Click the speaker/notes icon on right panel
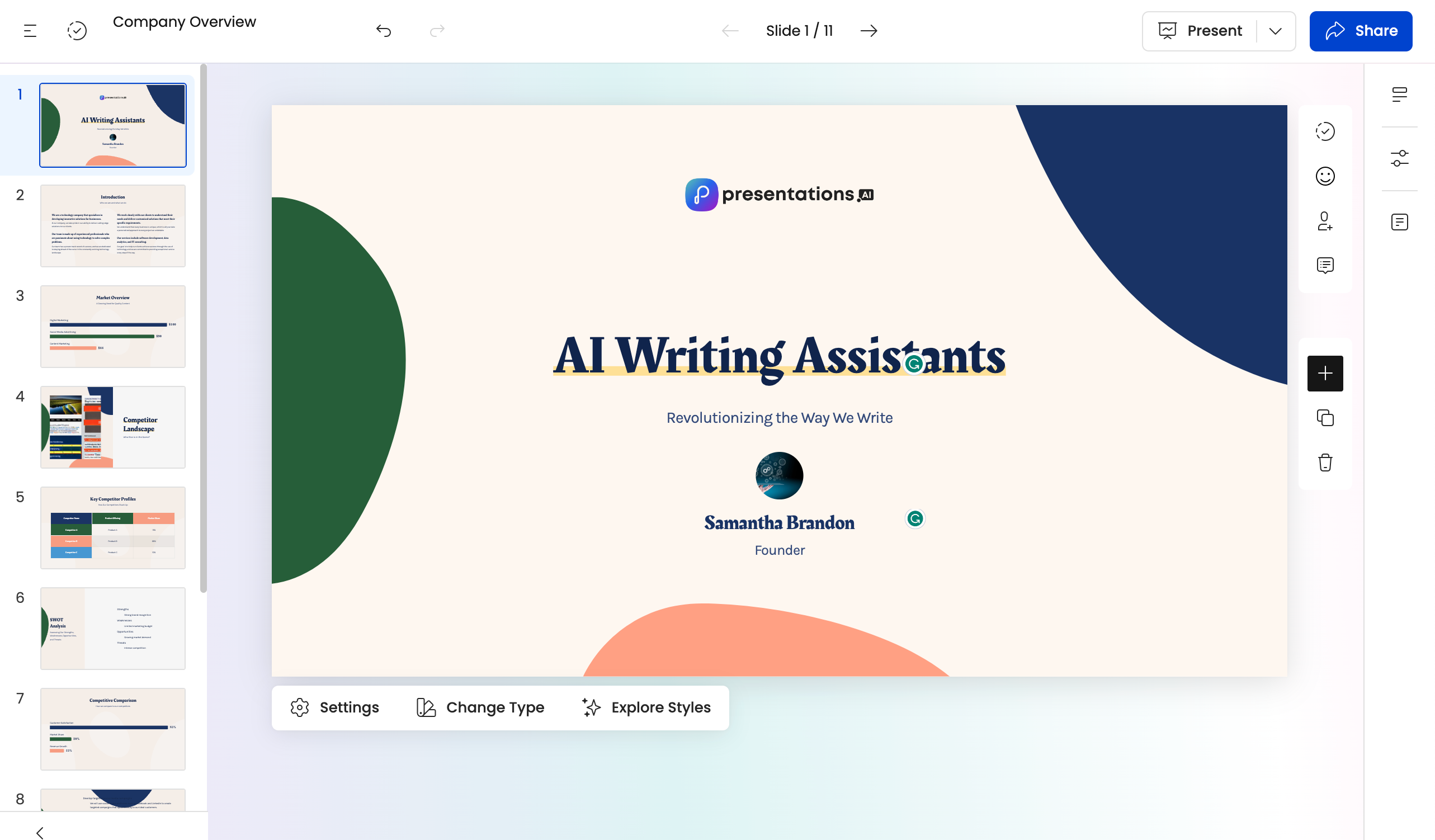Viewport: 1435px width, 840px height. tap(1400, 221)
